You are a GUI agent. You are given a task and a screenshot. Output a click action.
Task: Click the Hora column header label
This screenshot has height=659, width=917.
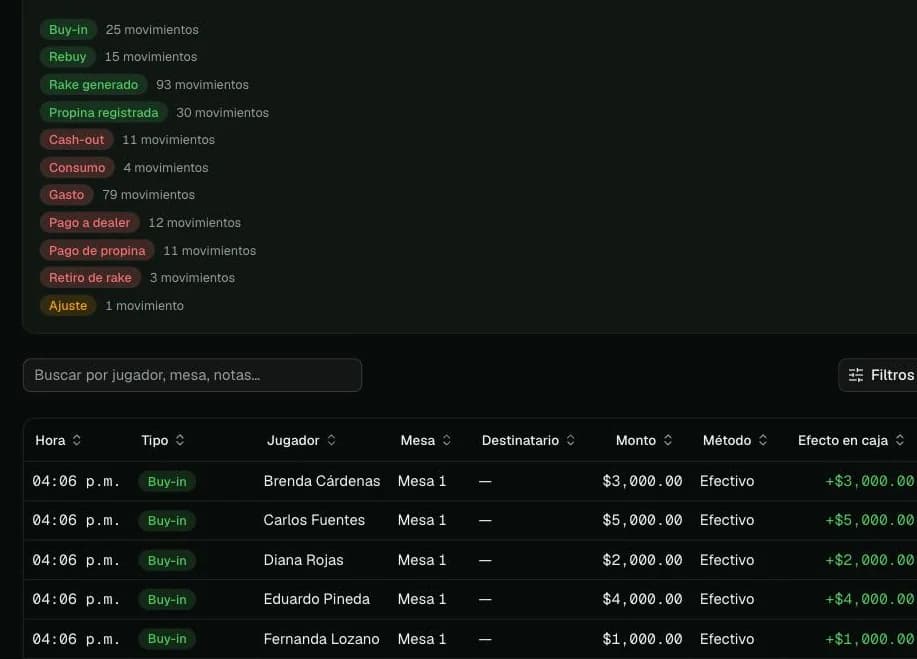[50, 440]
